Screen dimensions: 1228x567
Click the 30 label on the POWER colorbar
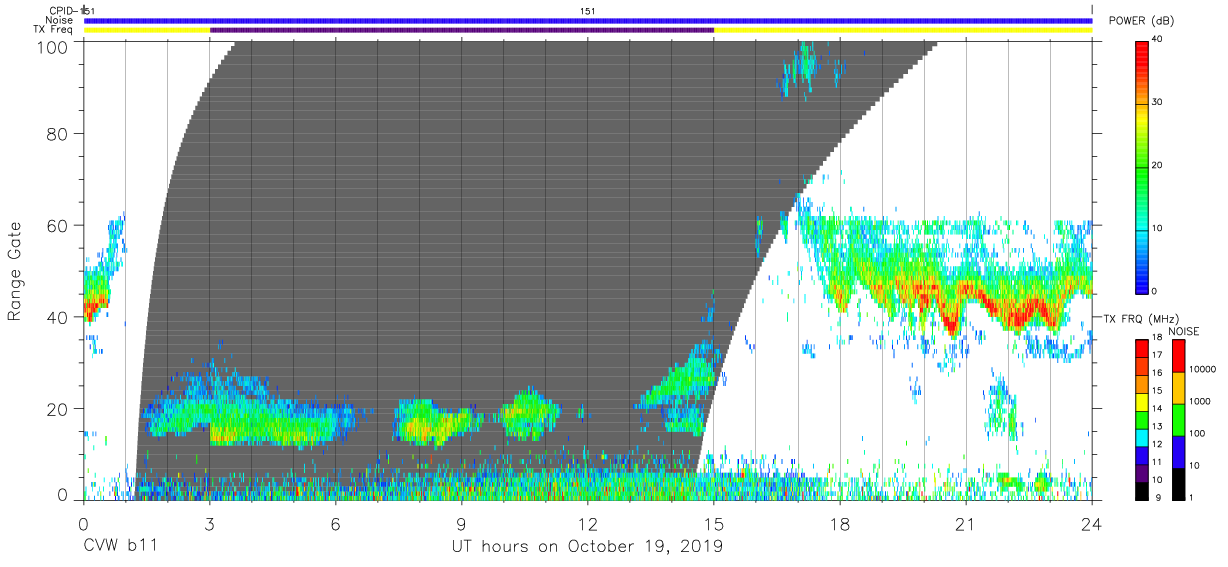click(1158, 103)
